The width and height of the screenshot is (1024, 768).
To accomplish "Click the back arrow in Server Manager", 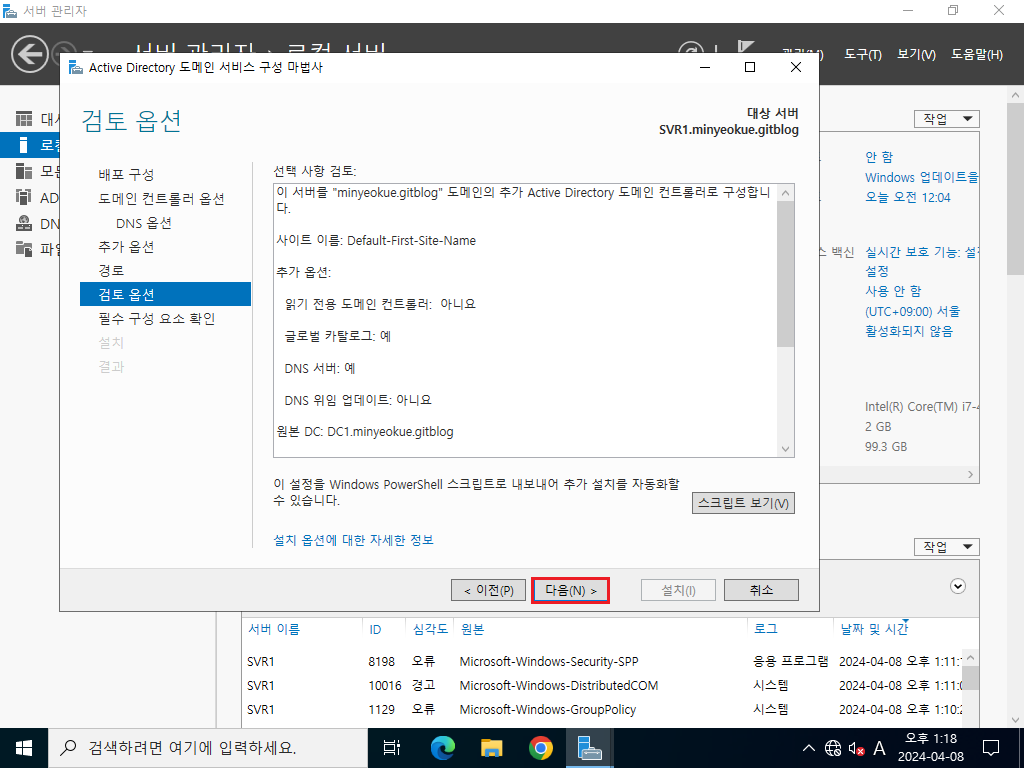I will click(30, 54).
